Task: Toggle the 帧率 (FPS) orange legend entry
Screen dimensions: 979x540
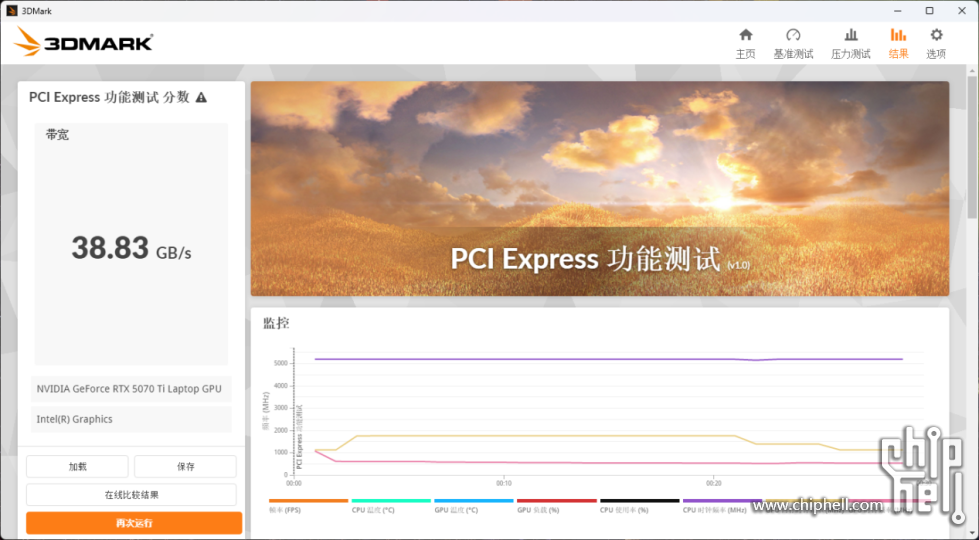Action: point(308,506)
